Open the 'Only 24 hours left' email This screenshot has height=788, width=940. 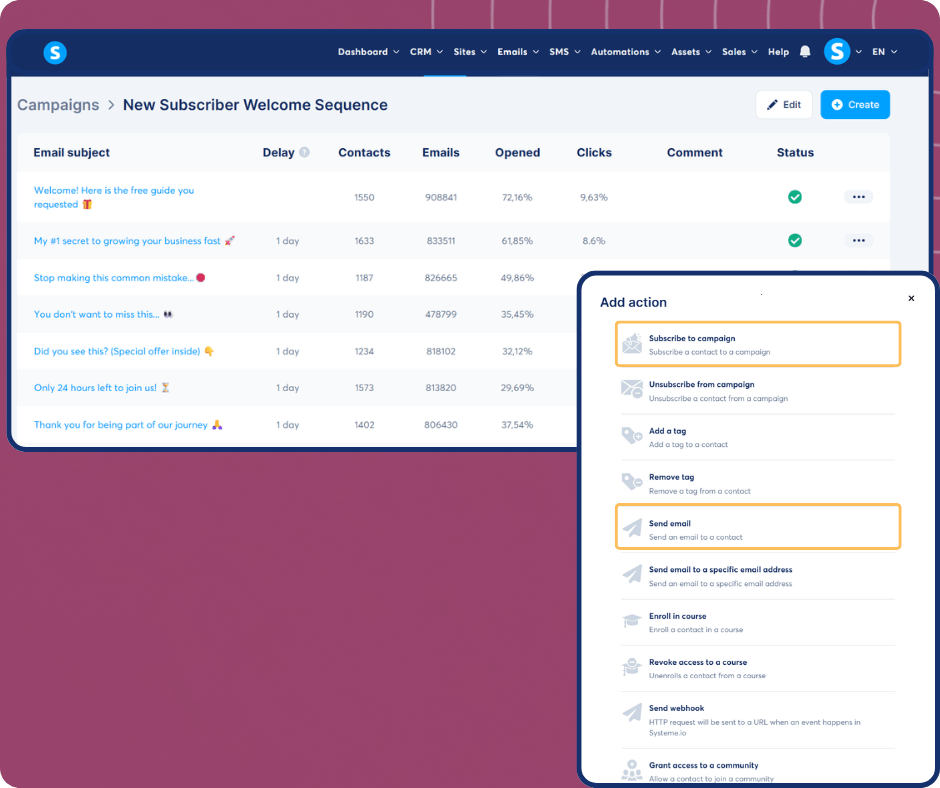[x=95, y=388]
